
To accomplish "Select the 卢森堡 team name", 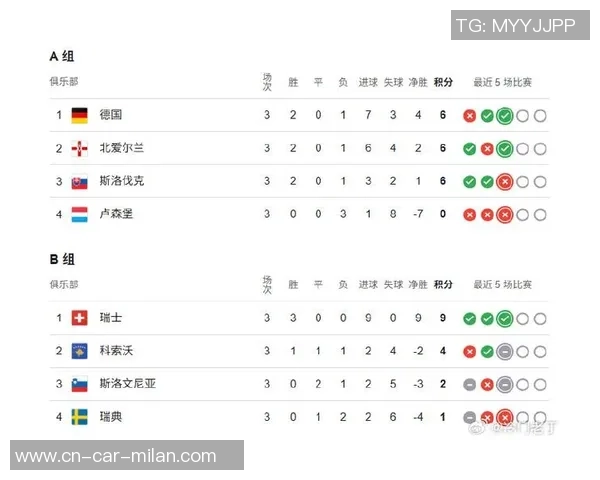I will tap(116, 214).
